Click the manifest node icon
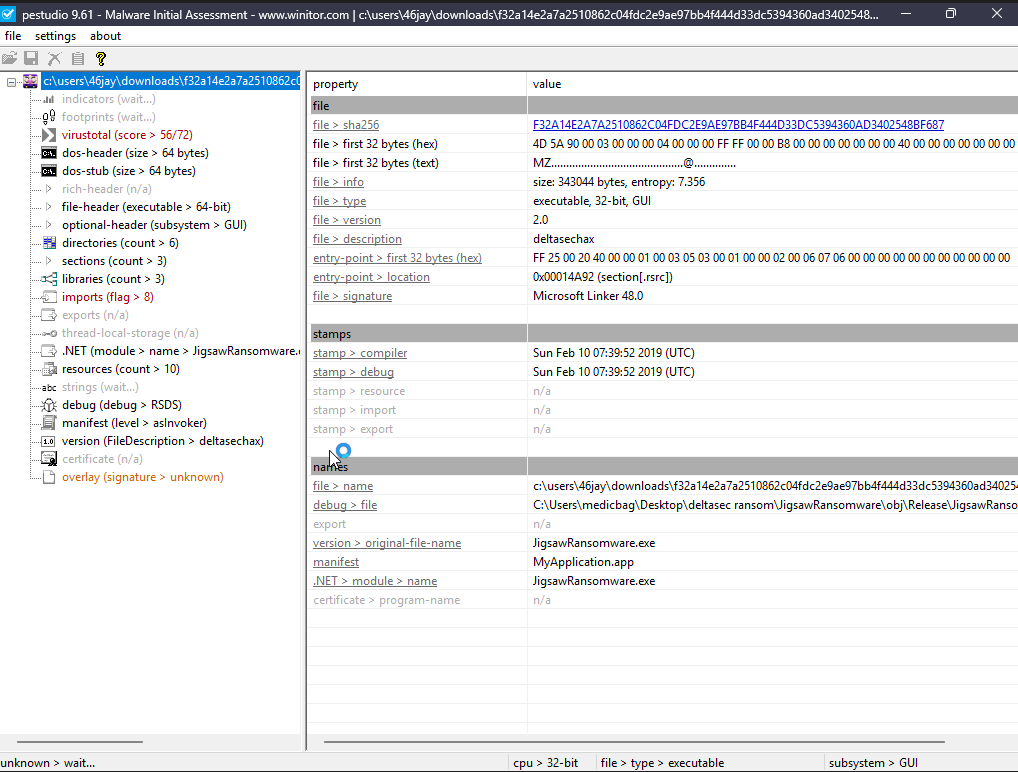 49,423
